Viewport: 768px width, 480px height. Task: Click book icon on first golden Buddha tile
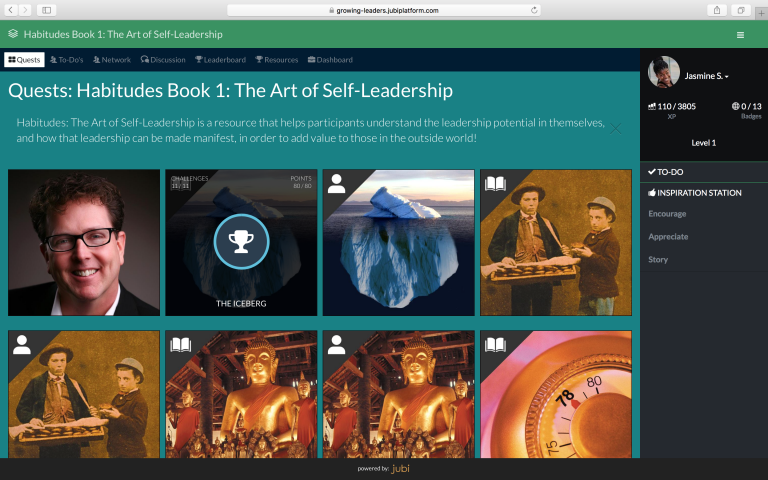pyautogui.click(x=180, y=345)
